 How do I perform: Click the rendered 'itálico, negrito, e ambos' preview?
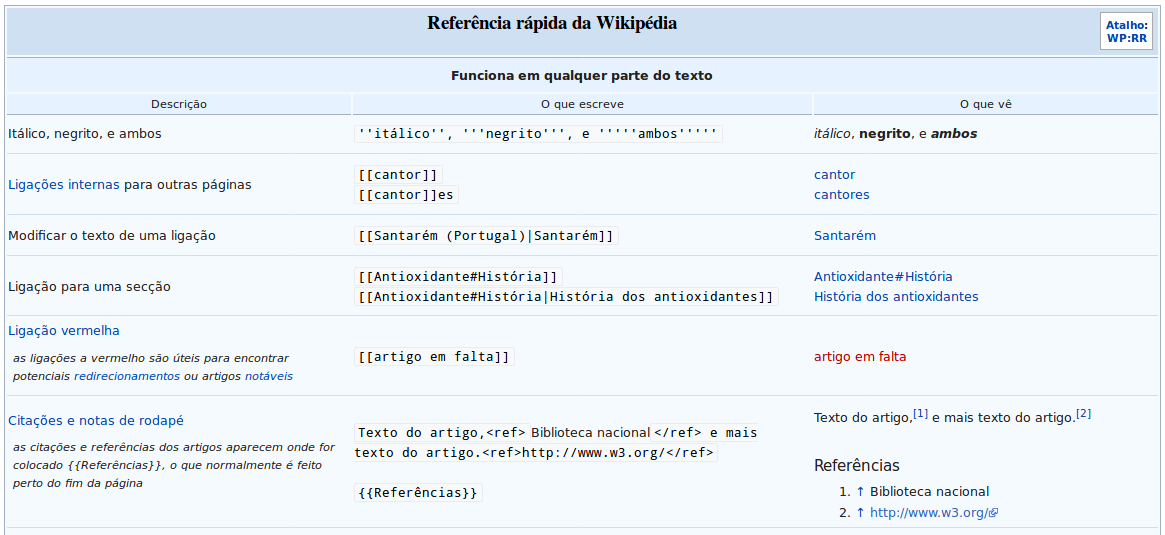895,134
